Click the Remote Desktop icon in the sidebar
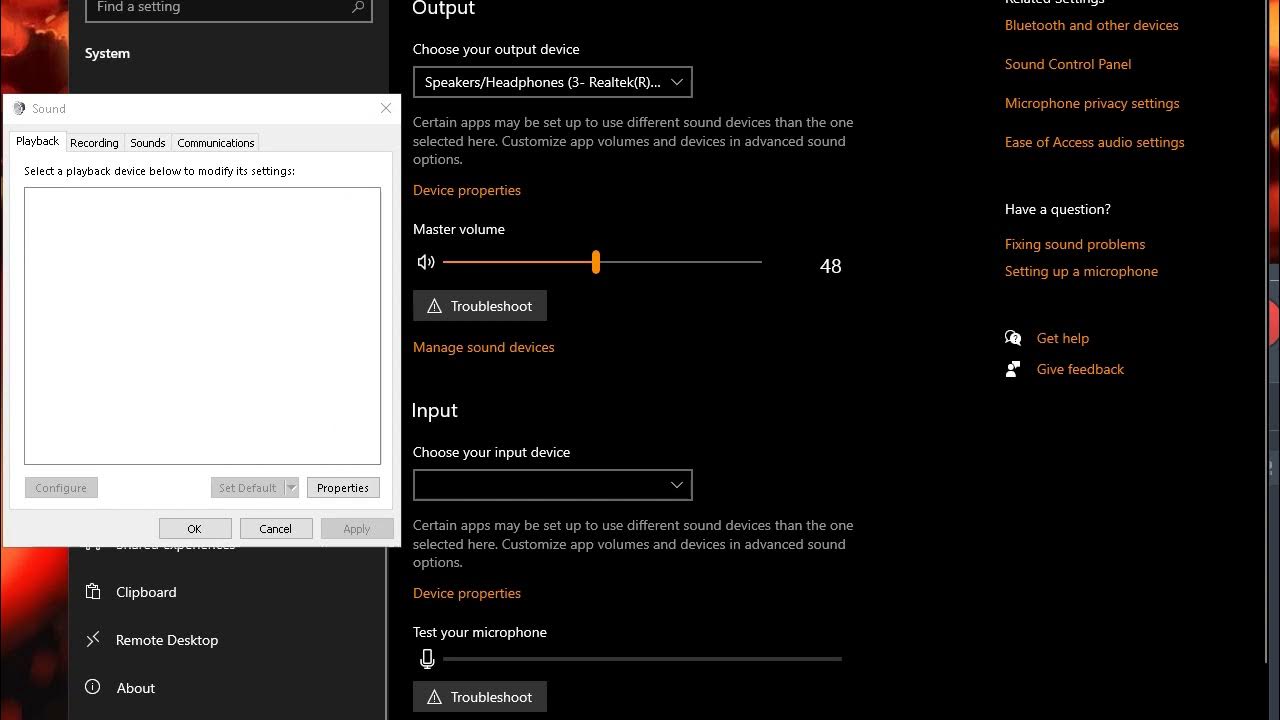The height and width of the screenshot is (720, 1280). click(93, 640)
